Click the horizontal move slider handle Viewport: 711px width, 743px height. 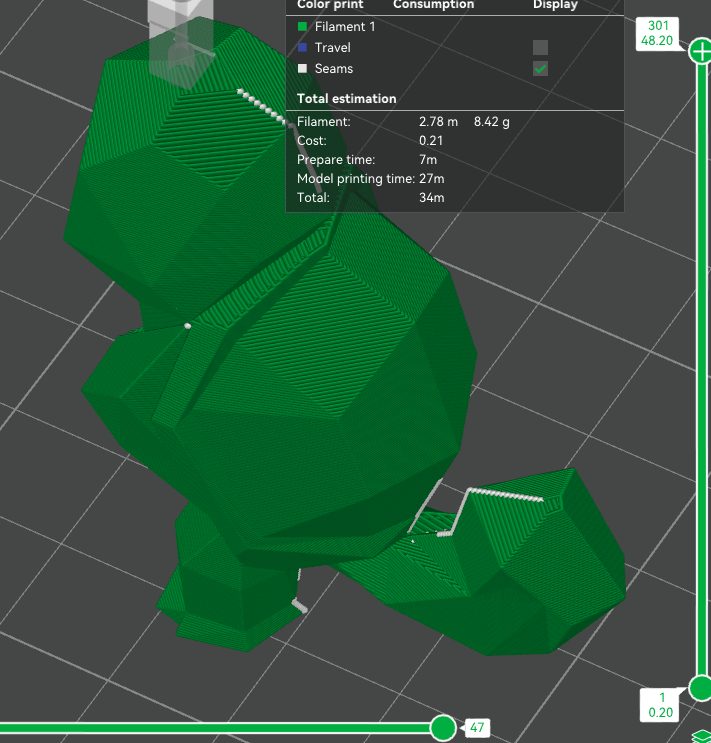442,727
